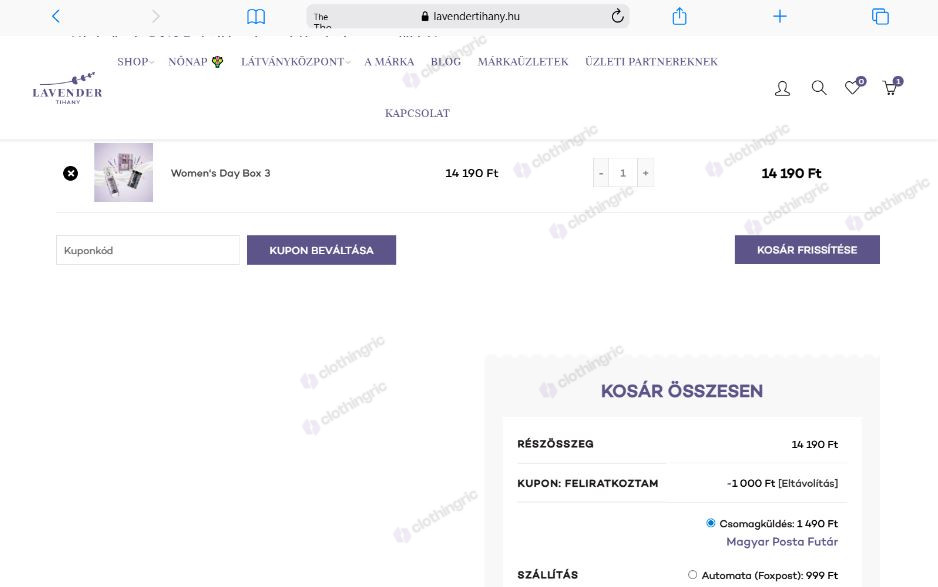The width and height of the screenshot is (938, 587).
Task: Tap the Safari back arrow
Action: (56, 16)
